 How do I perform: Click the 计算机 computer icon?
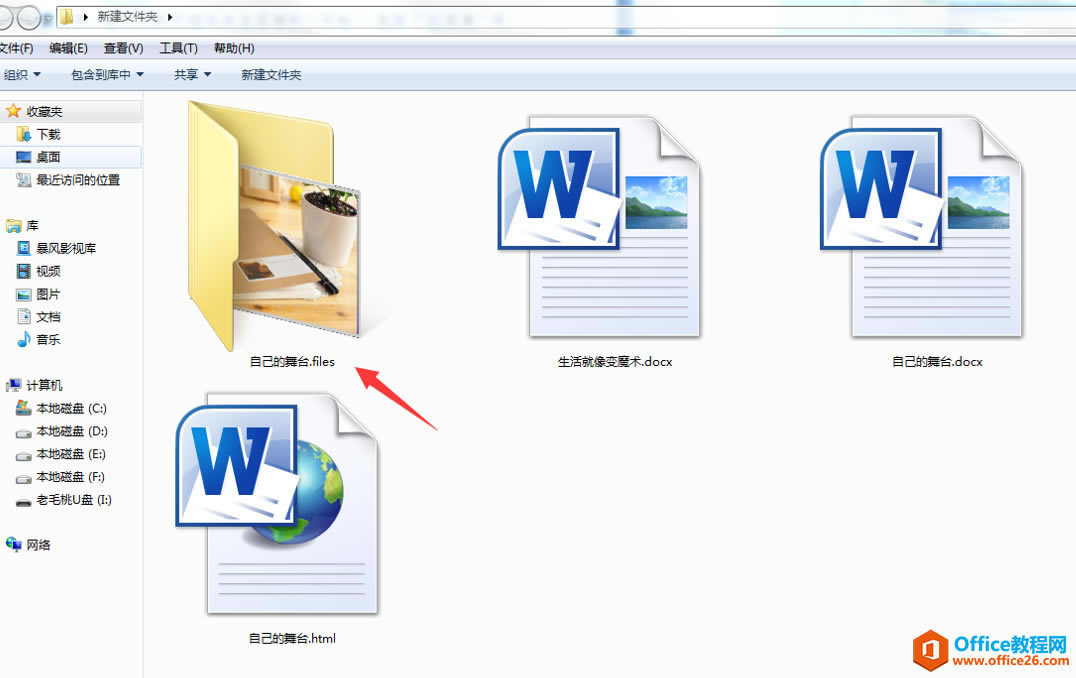tap(13, 386)
